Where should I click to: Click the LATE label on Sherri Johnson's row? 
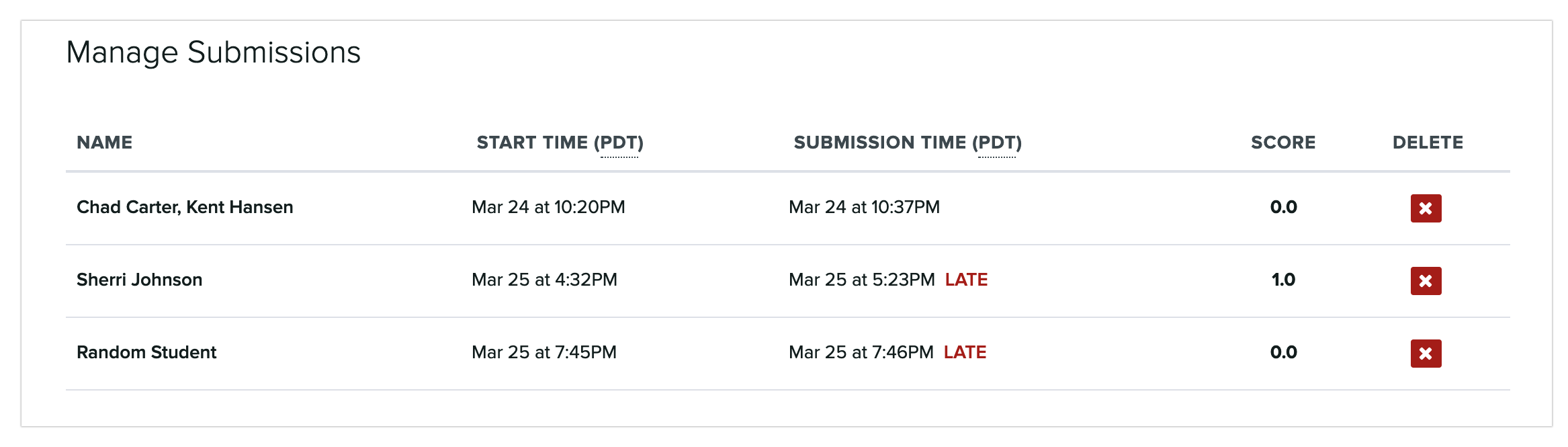click(x=965, y=280)
